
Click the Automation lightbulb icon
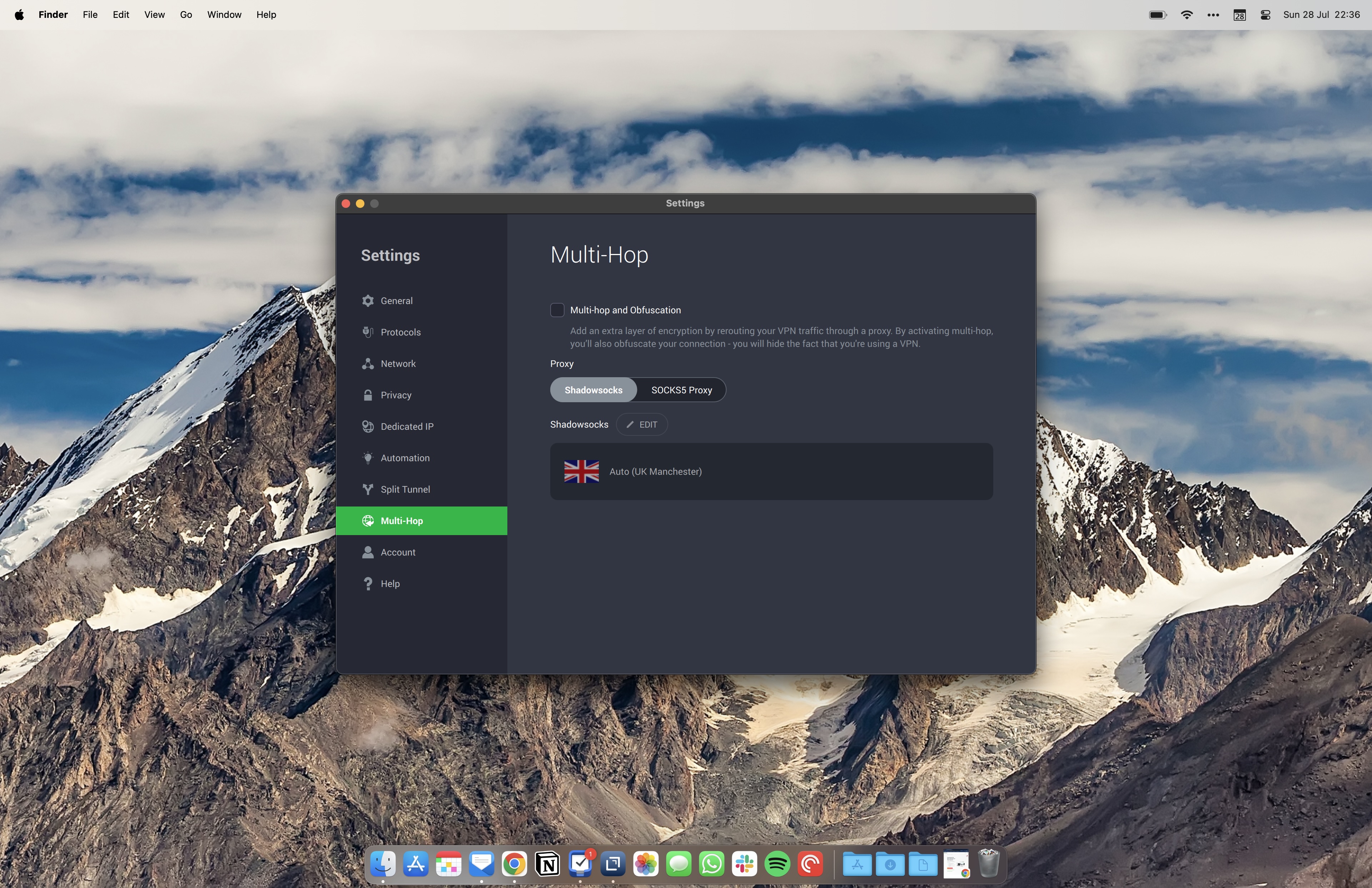click(x=368, y=458)
